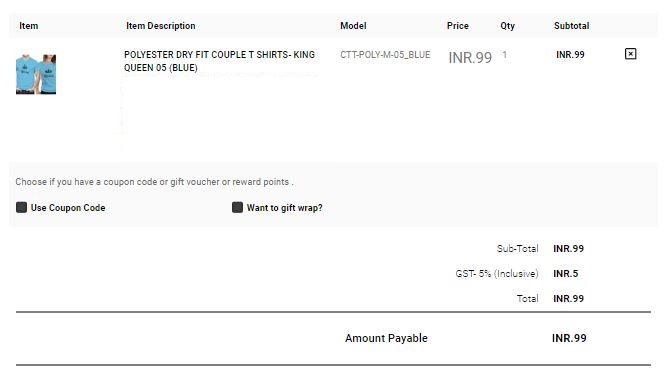The height and width of the screenshot is (375, 669).
Task: Edit the quantity field showing 1
Action: (x=505, y=55)
